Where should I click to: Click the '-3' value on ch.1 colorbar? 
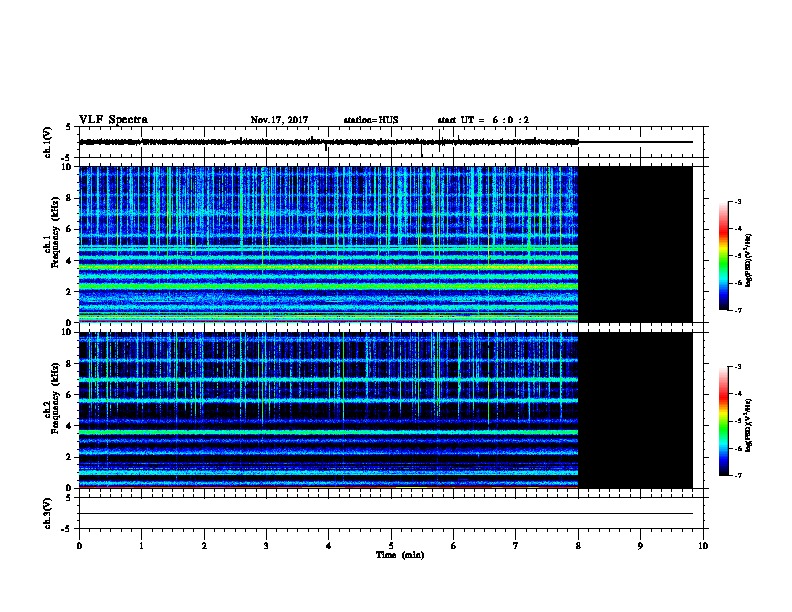pyautogui.click(x=737, y=201)
